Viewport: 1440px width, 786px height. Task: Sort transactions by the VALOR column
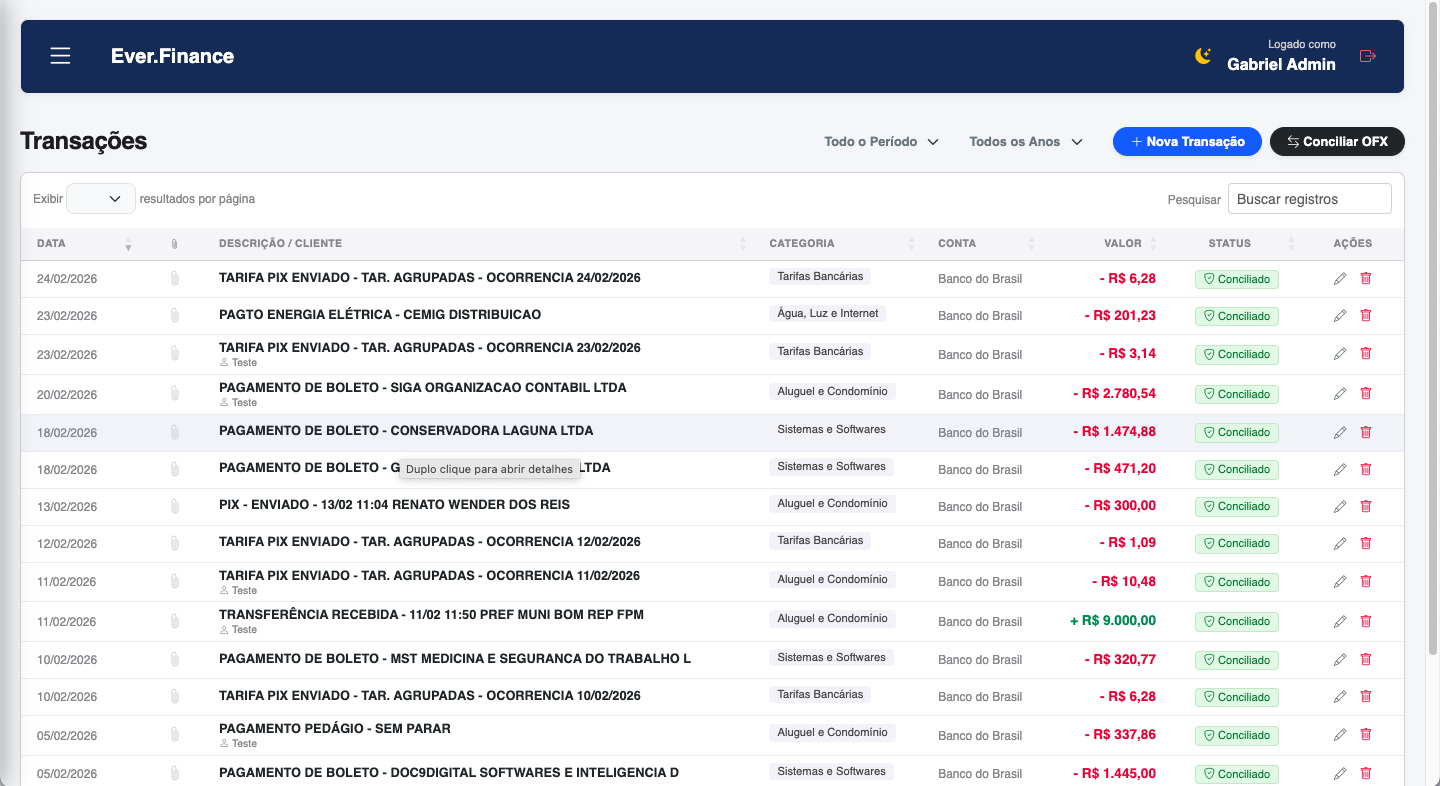coord(1120,243)
